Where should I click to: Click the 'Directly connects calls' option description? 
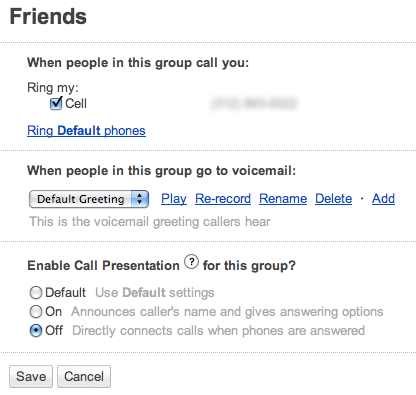(218, 331)
